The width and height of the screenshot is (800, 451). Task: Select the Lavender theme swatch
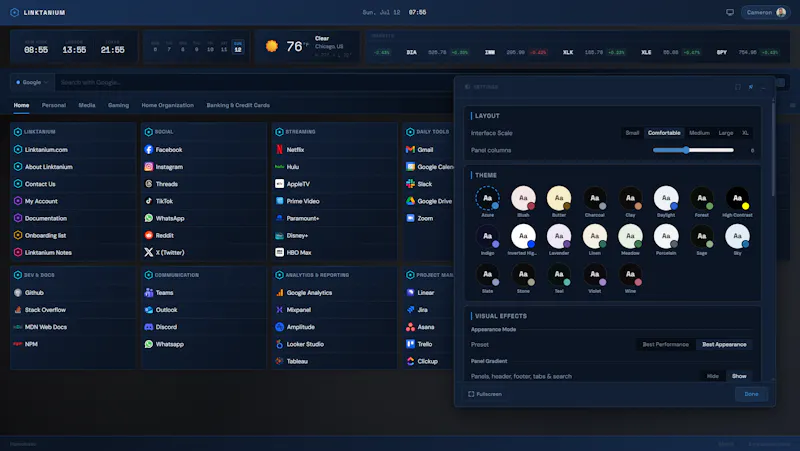coord(559,239)
